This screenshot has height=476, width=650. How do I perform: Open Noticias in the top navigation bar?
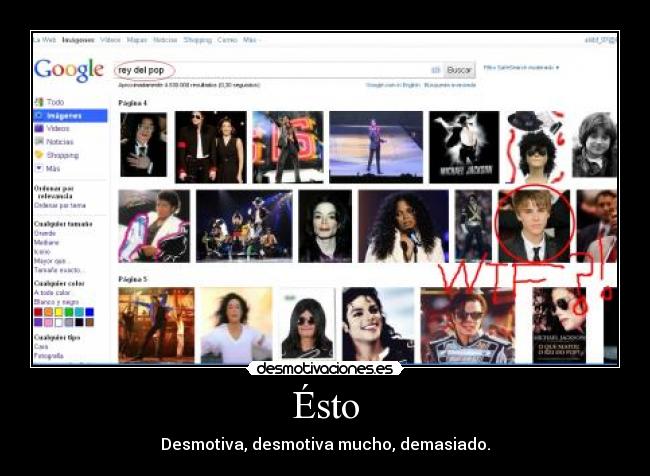[165, 40]
